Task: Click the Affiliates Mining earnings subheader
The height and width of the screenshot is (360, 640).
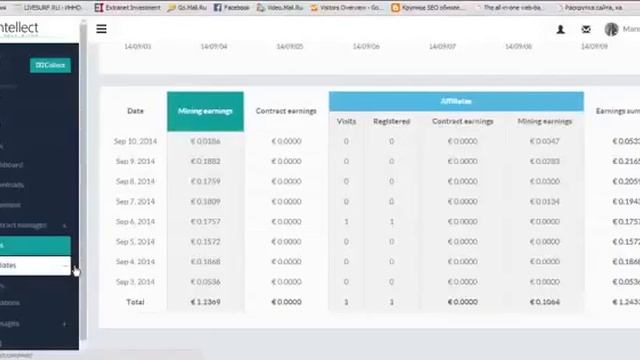Action: (544, 121)
